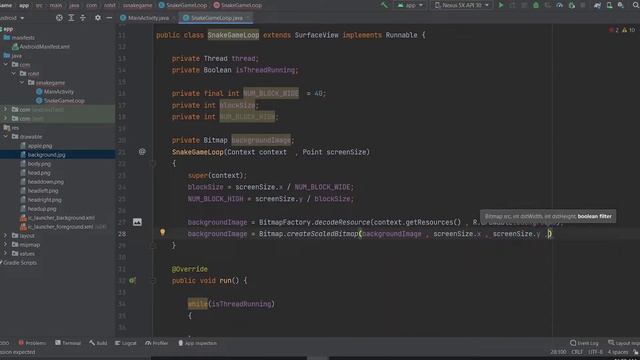This screenshot has width=640, height=360.
Task: Open the app run configuration dropdown
Action: click(x=410, y=5)
